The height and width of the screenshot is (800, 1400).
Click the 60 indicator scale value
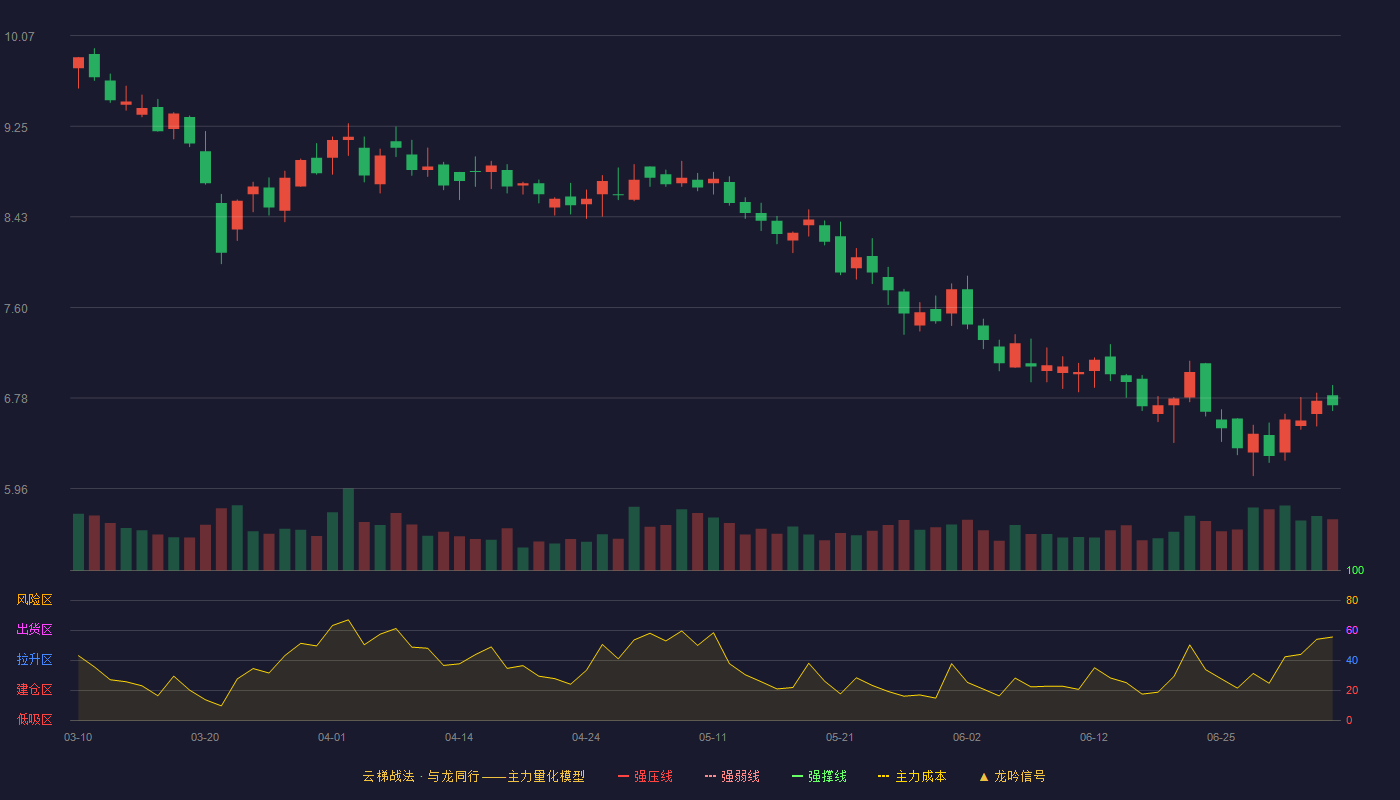[1352, 630]
